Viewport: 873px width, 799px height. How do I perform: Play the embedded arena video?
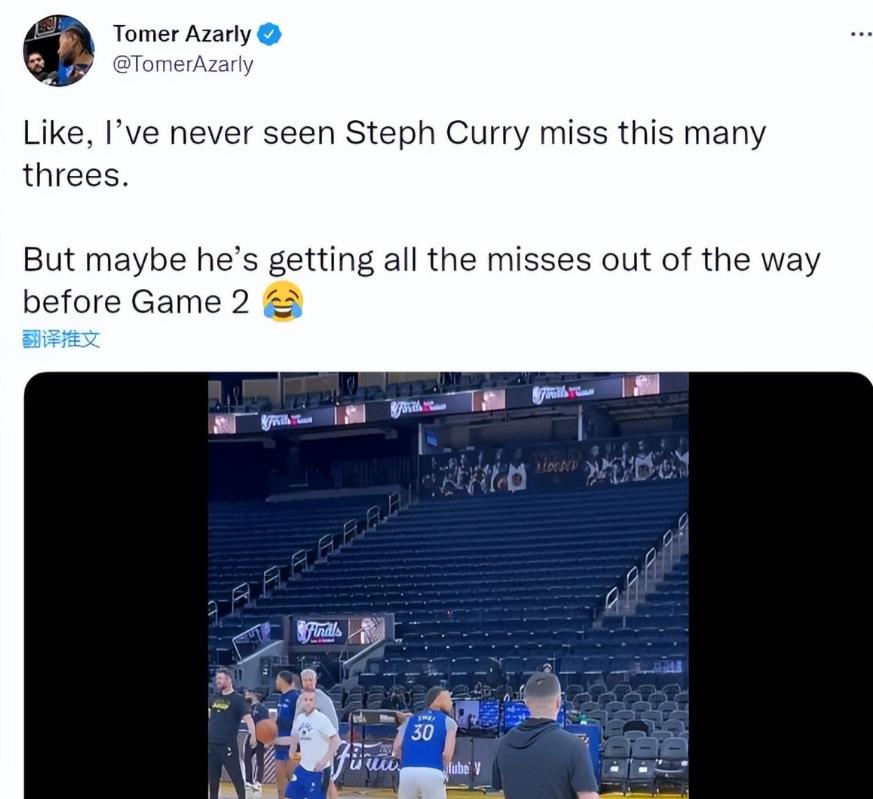pyautogui.click(x=448, y=585)
